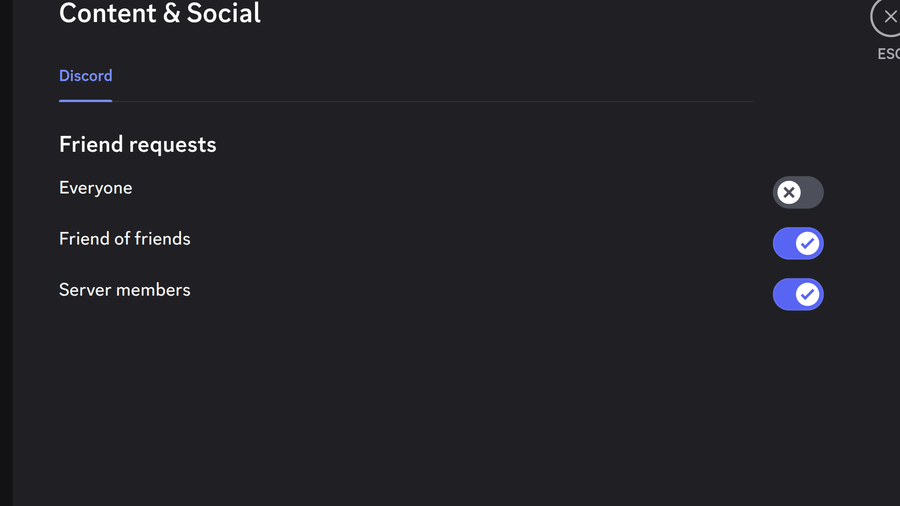This screenshot has width=900, height=506.
Task: Enable the Everyone friend requests toggle
Action: click(798, 192)
